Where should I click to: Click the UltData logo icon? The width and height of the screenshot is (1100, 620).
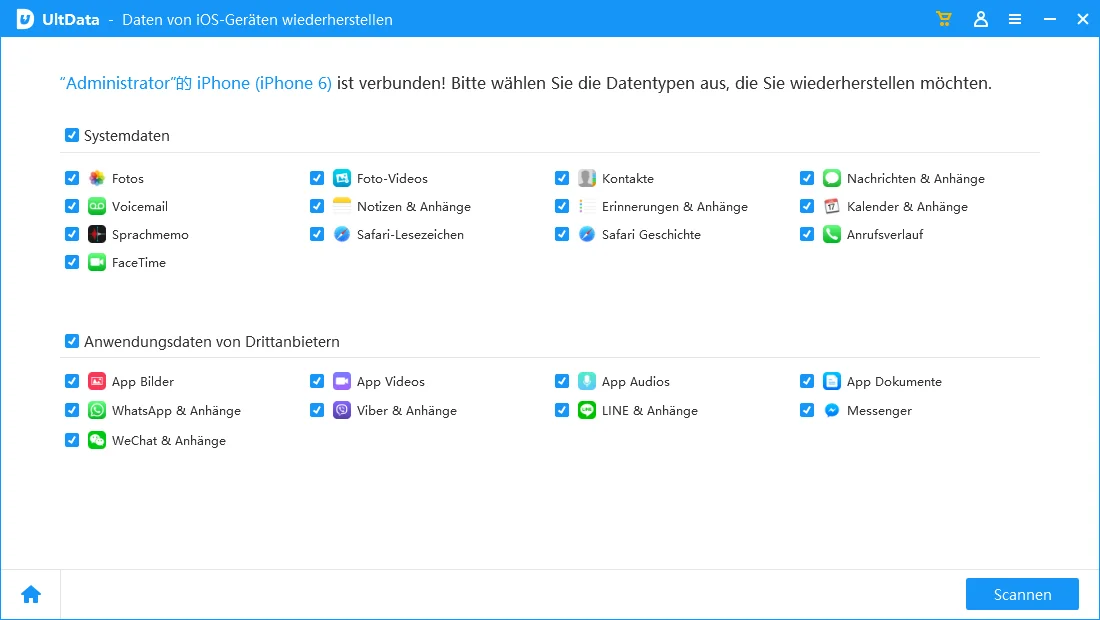[25, 19]
